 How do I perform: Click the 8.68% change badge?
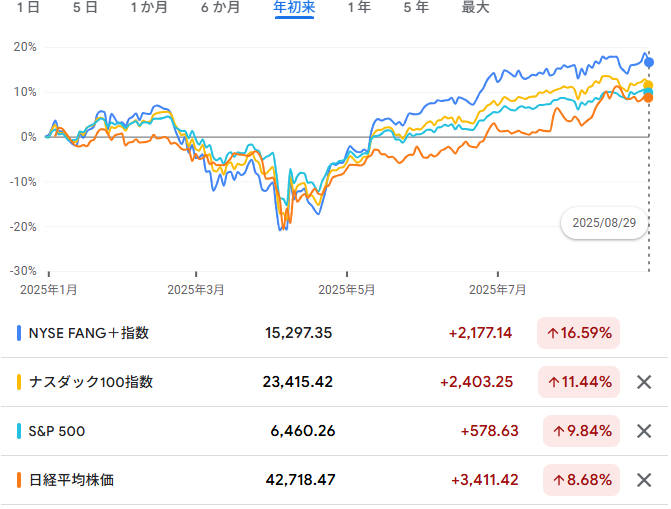(x=582, y=480)
